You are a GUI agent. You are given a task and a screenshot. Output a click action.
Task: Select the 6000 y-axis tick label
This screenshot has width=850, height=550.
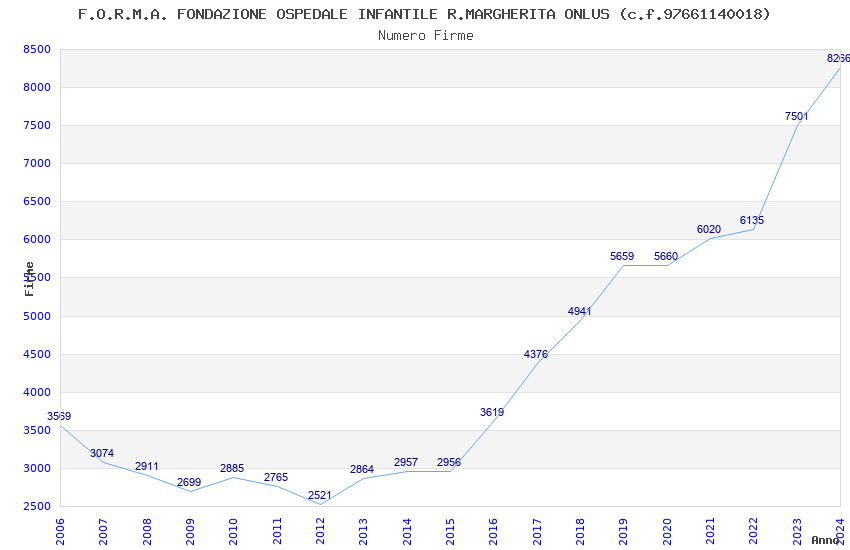pos(37,239)
